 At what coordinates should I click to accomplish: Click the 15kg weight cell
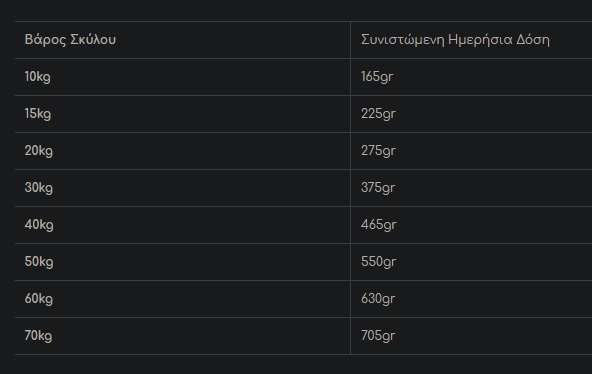[x=183, y=114]
